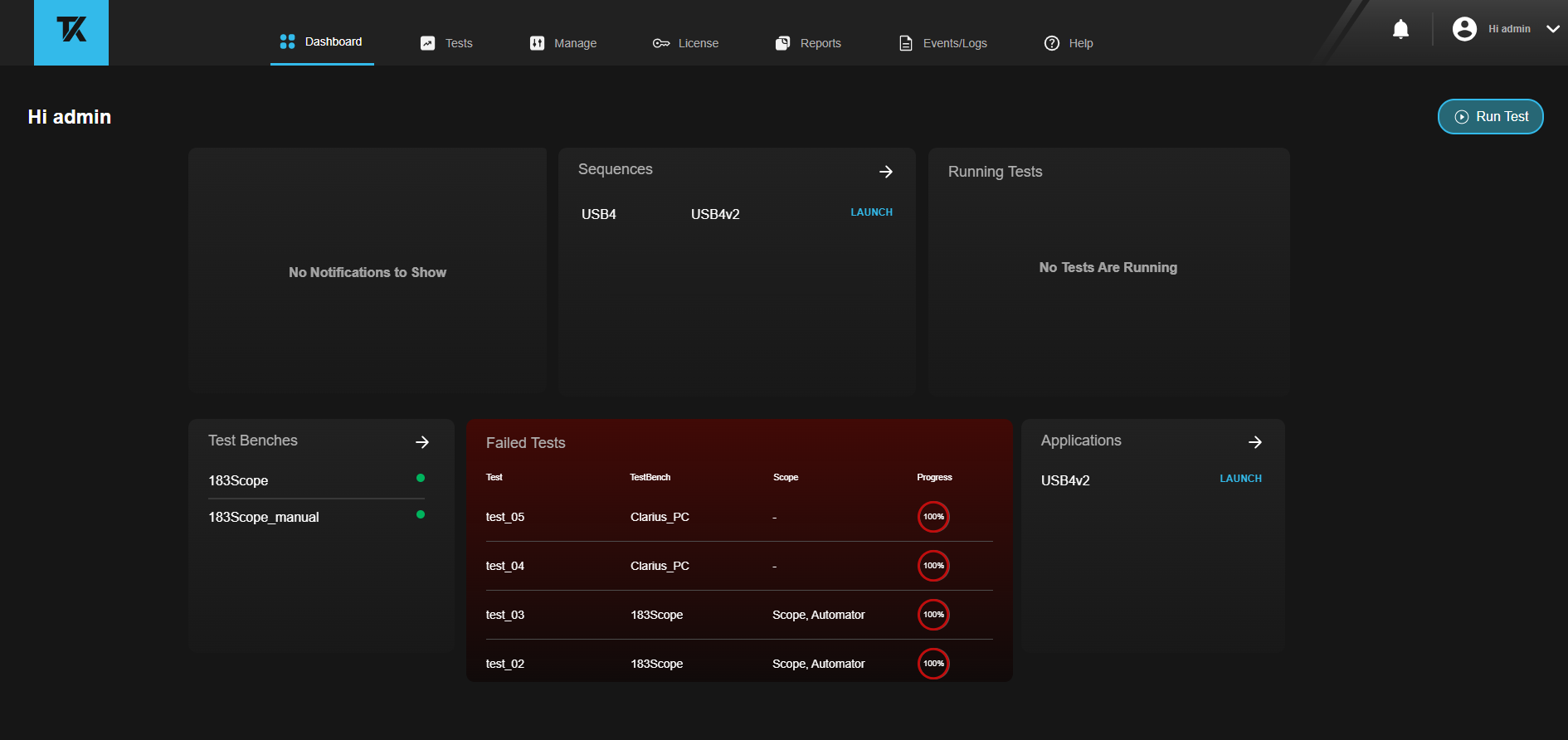This screenshot has height=740, width=1568.
Task: Go to the License tab
Action: (685, 43)
